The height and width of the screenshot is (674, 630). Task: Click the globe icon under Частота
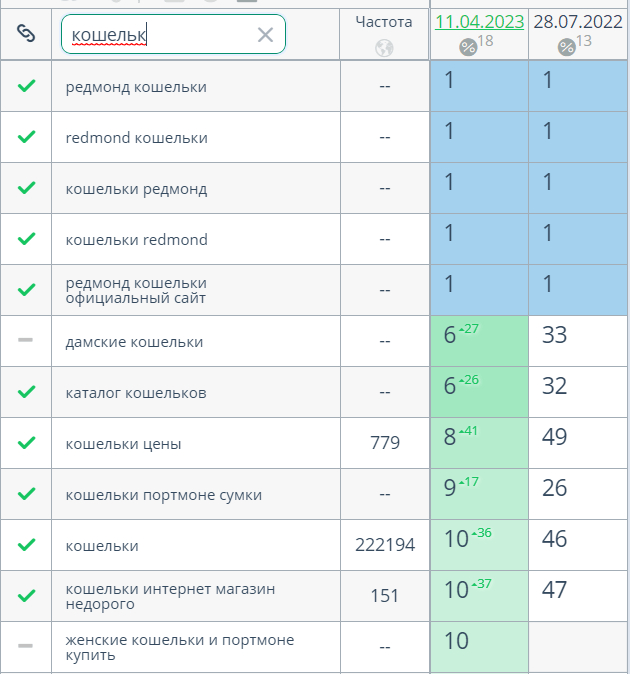tap(384, 47)
